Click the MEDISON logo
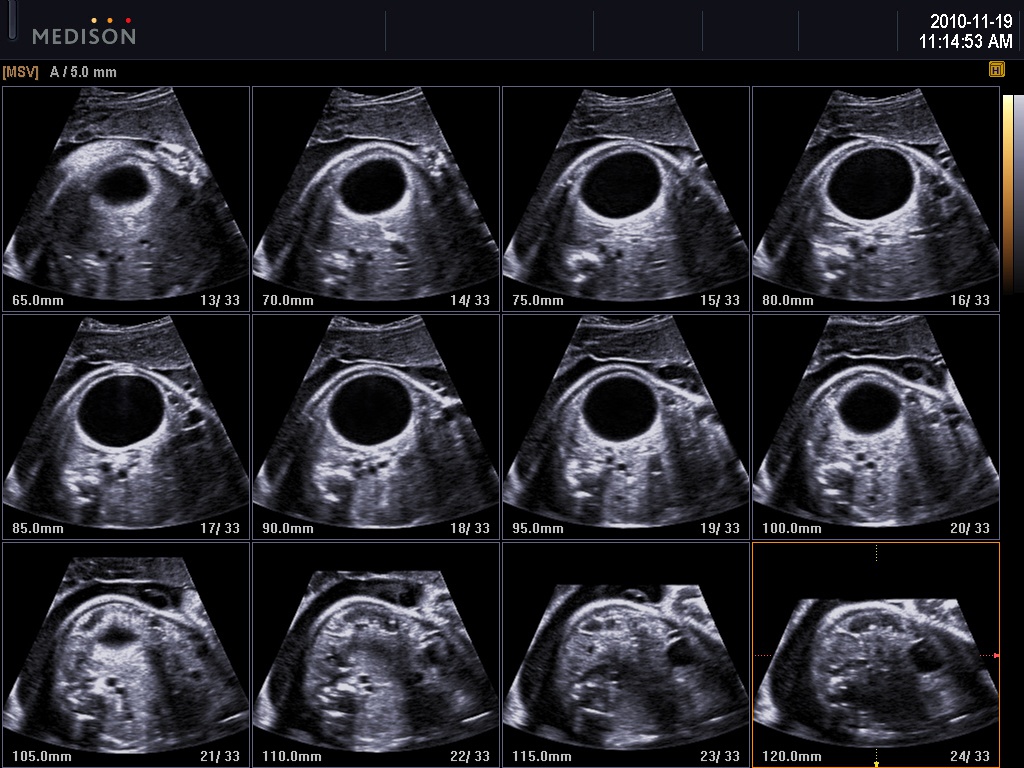 [84, 32]
